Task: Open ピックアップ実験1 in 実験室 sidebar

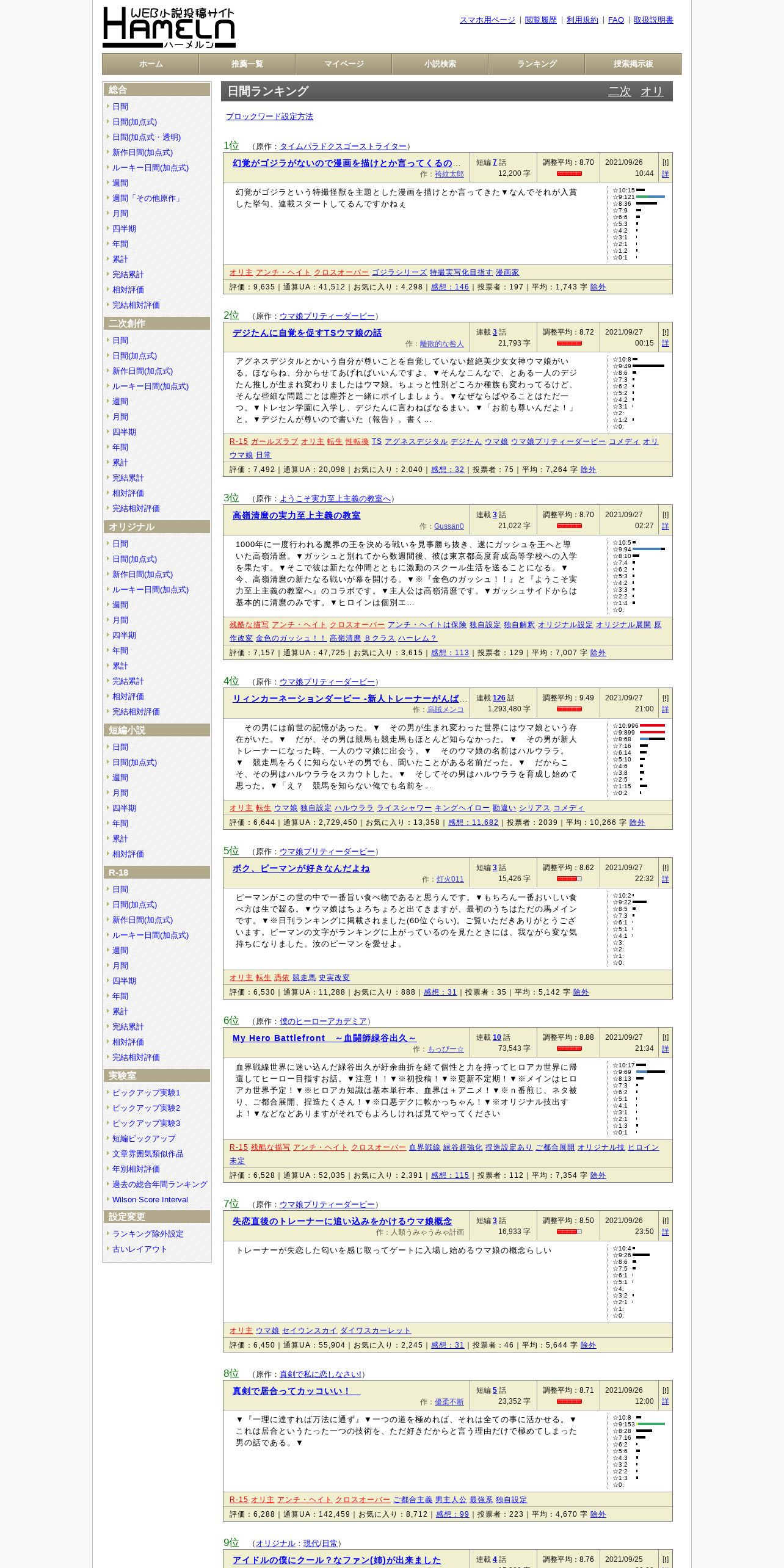Action: point(147,1093)
